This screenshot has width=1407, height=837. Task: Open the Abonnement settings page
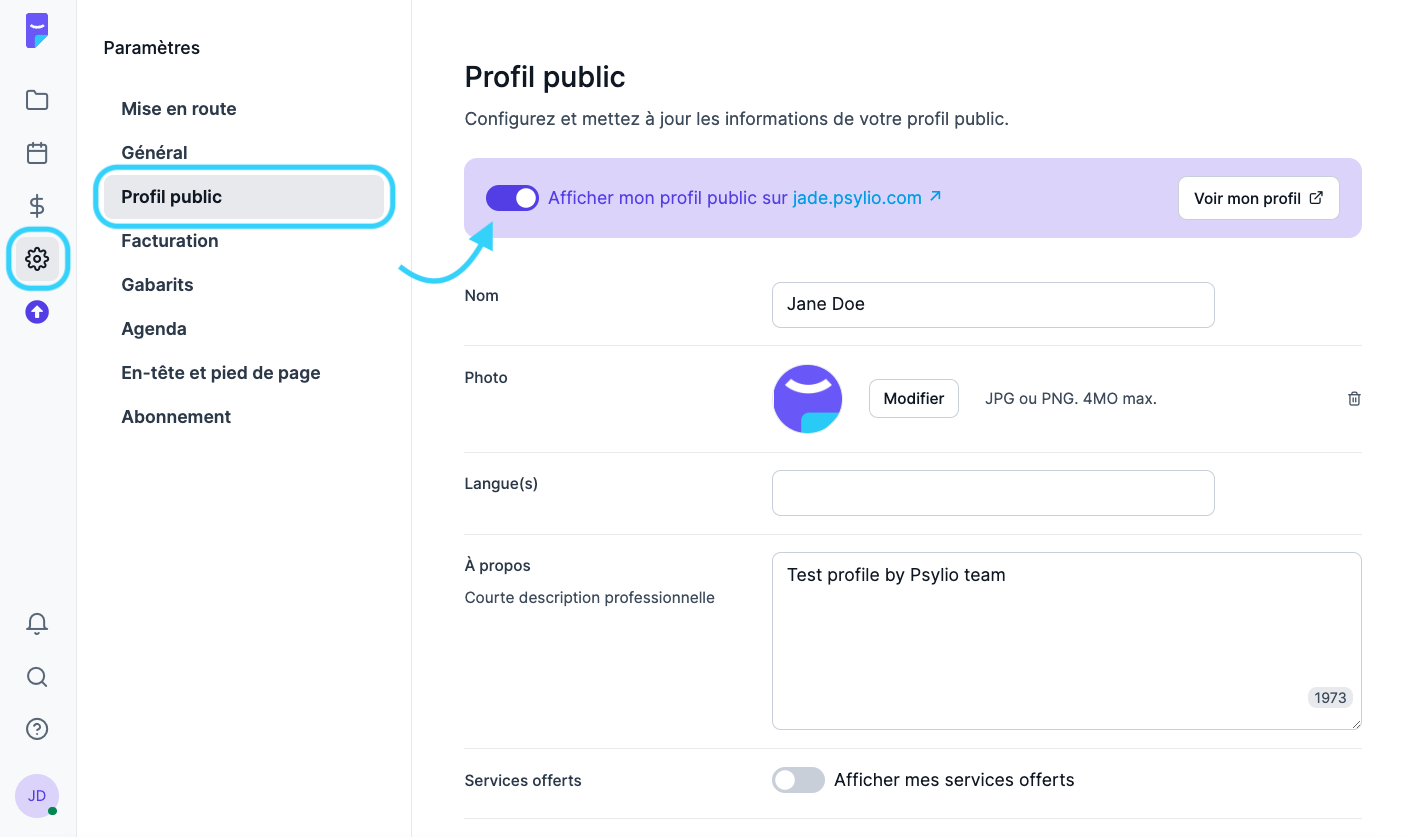(176, 417)
